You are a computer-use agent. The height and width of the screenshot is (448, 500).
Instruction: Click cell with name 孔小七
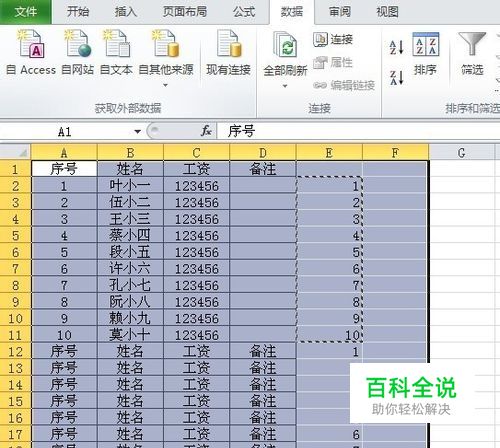130,285
